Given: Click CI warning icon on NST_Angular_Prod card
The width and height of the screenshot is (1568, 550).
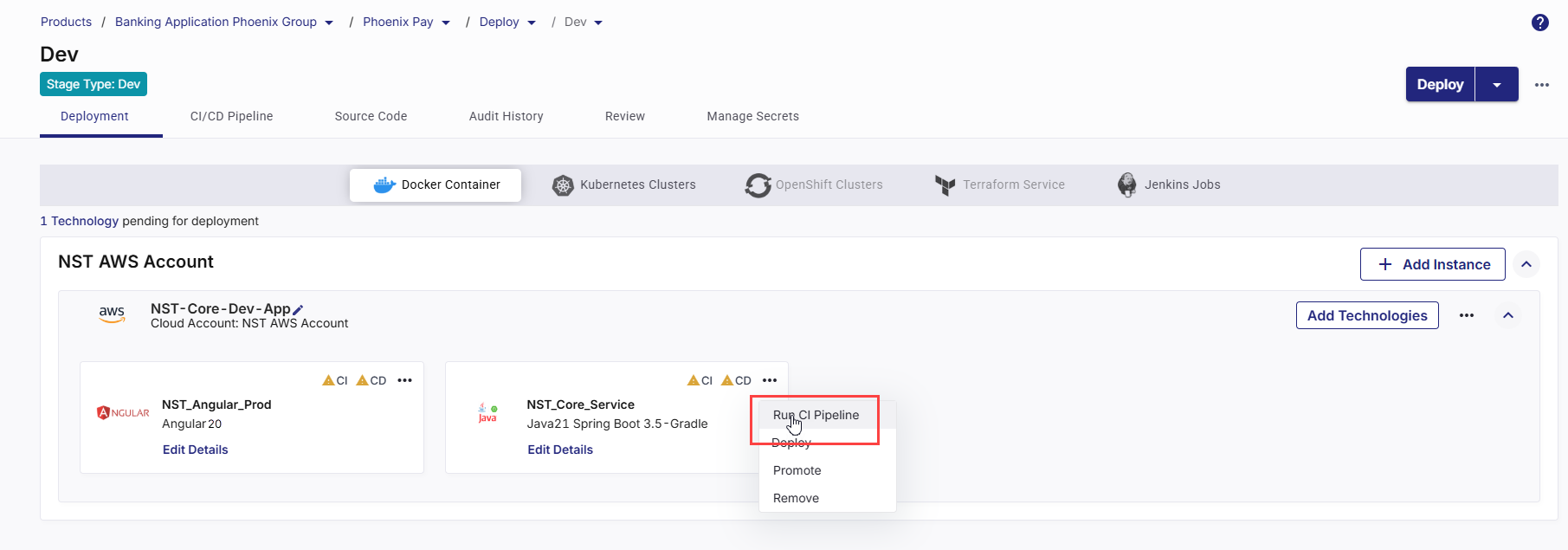Looking at the screenshot, I should [x=329, y=380].
